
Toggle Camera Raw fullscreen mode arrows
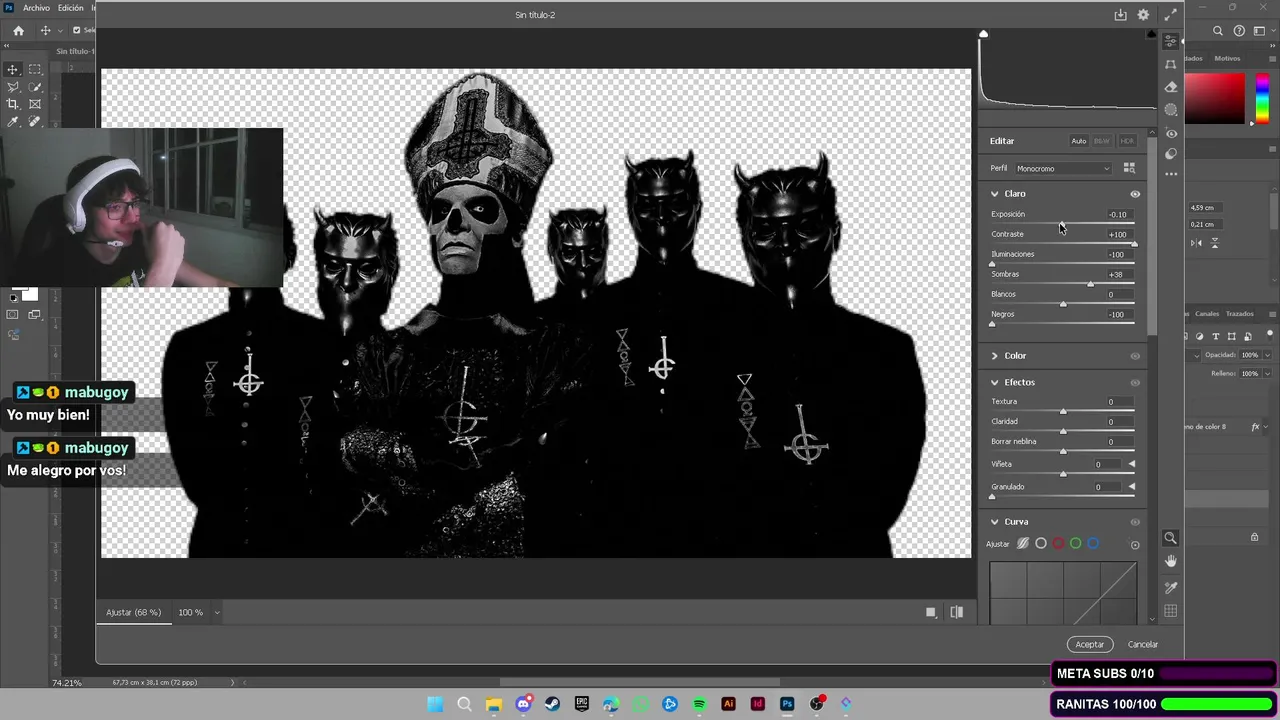1169,14
